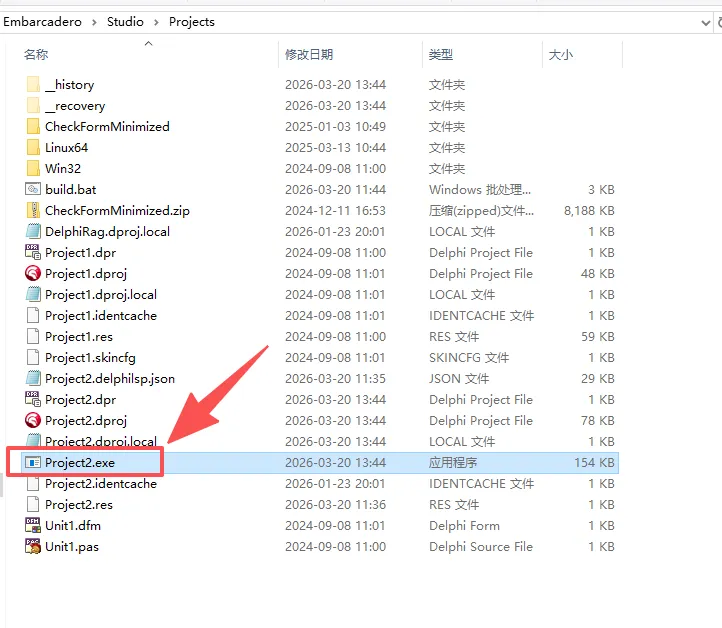Image resolution: width=722 pixels, height=628 pixels.
Task: Click the file name CheckFormMinimized.zip
Action: click(x=117, y=210)
